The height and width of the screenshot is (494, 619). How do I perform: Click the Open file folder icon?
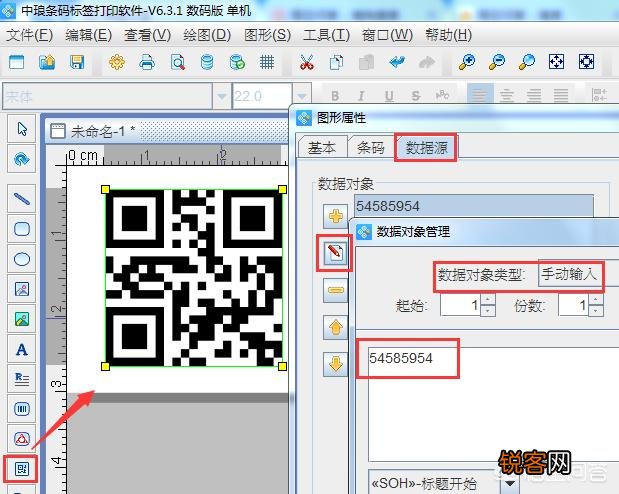(x=47, y=62)
